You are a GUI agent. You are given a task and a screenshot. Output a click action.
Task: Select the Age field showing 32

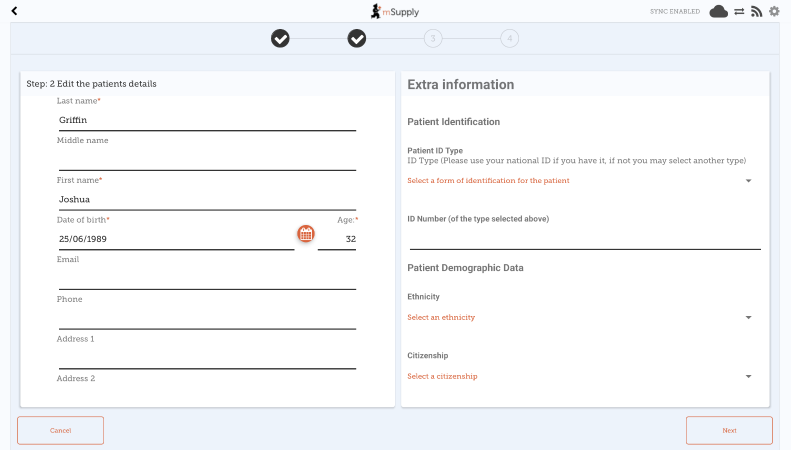pyautogui.click(x=338, y=239)
